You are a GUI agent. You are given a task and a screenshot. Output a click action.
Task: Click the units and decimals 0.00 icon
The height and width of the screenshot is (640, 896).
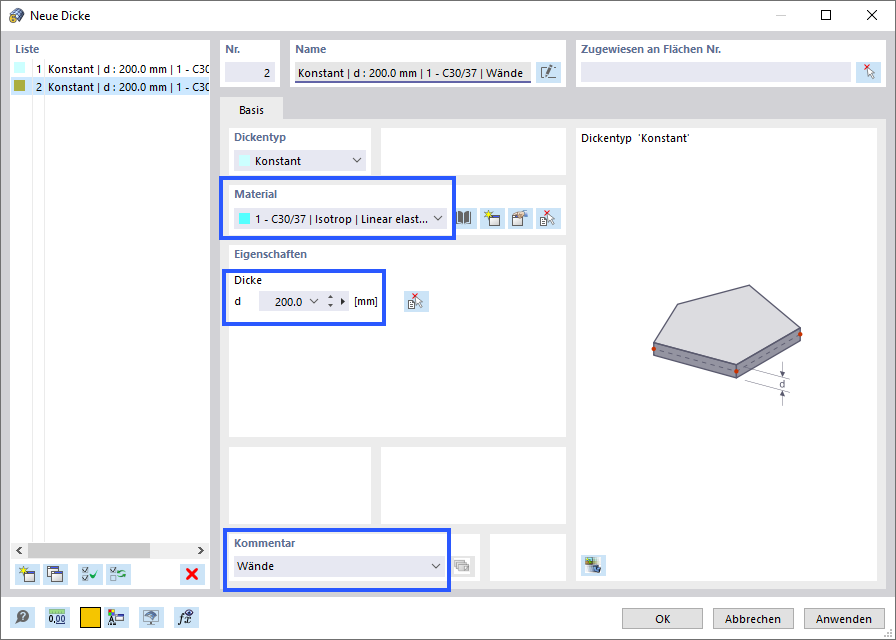(57, 618)
